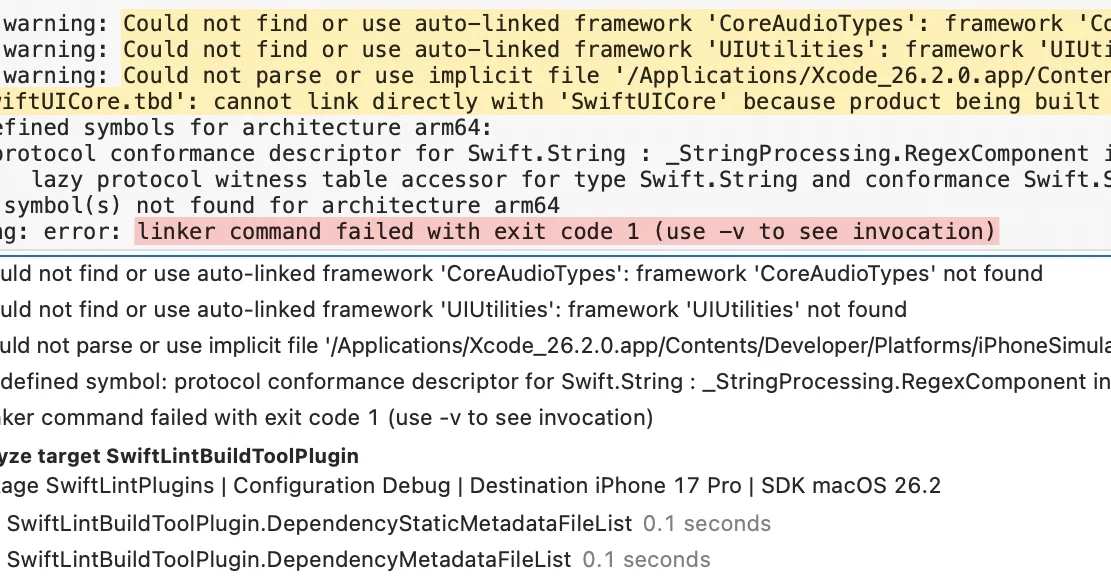The height and width of the screenshot is (581, 1111).
Task: Click the bold 'target SwiftLintBuildToolPlugin' header
Action: coord(180,456)
